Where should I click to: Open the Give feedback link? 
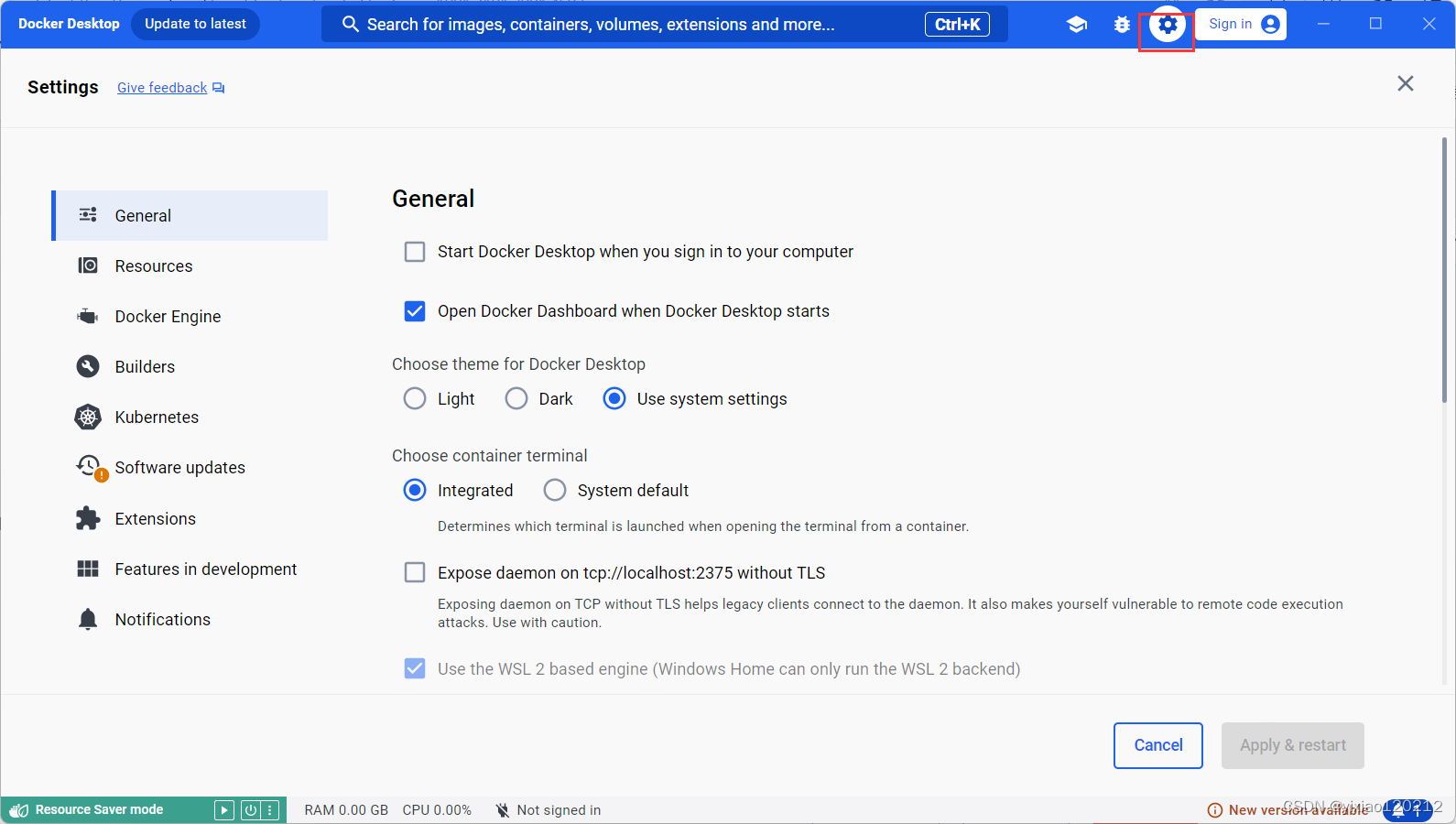[162, 88]
